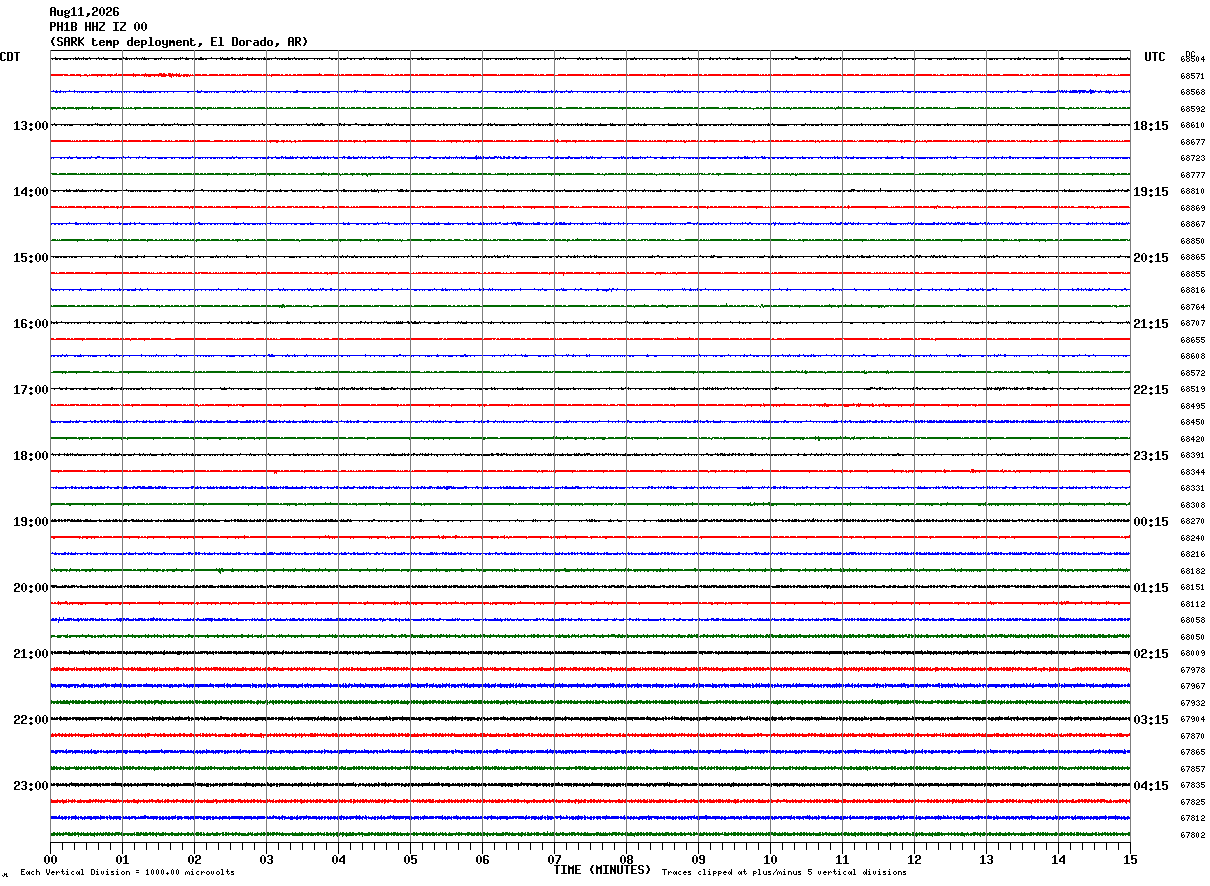Click the '20:15' UTC time label
The width and height of the screenshot is (1210, 886).
click(1151, 258)
